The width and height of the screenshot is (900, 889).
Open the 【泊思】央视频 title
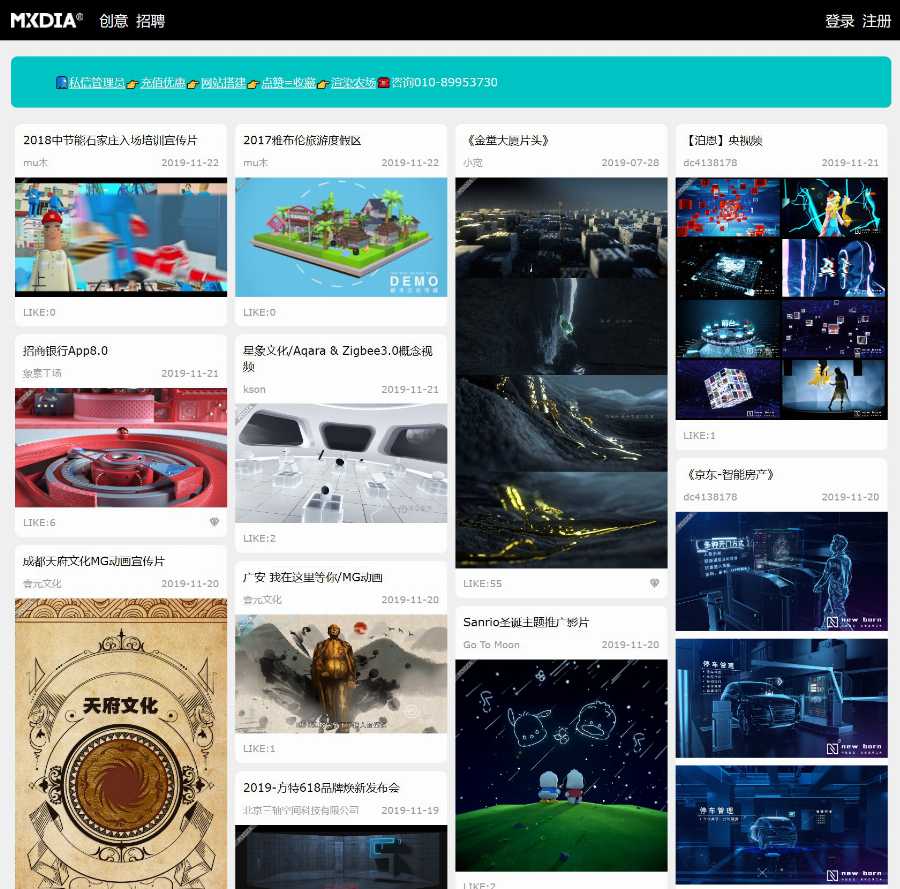point(723,140)
